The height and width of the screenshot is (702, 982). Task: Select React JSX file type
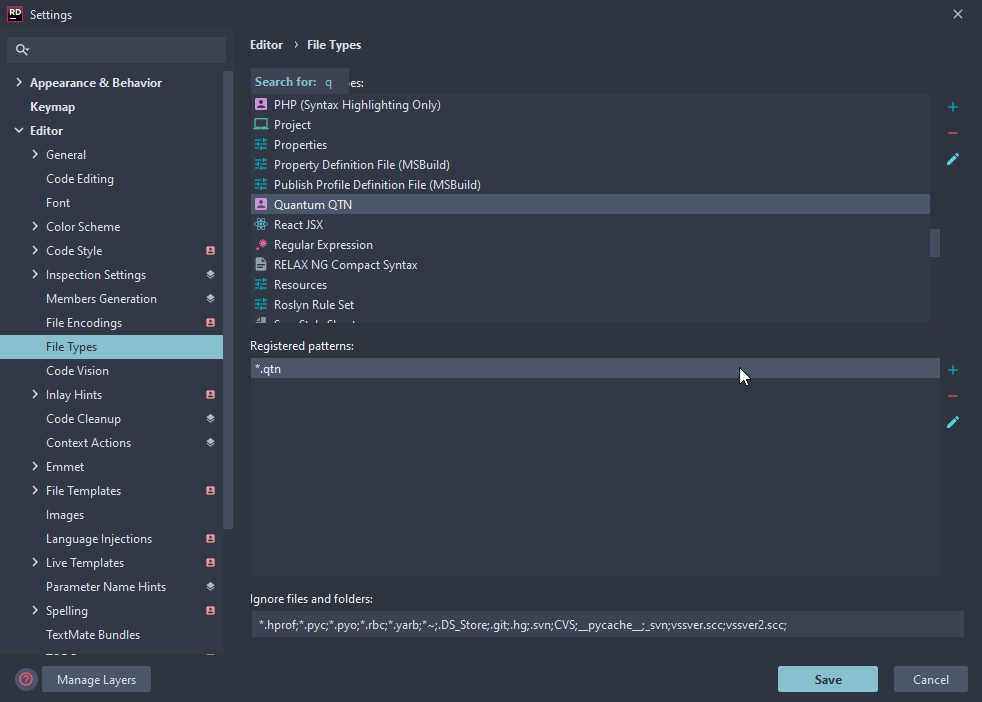(298, 225)
